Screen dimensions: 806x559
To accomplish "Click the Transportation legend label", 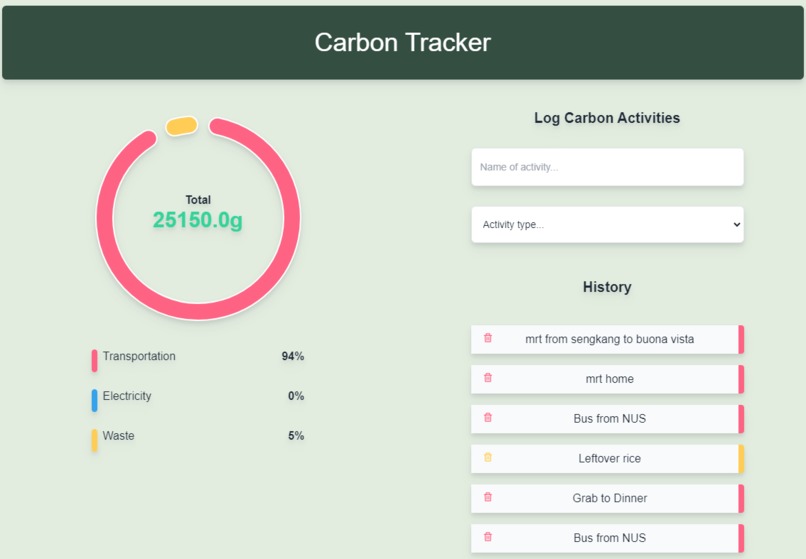I will click(x=139, y=356).
